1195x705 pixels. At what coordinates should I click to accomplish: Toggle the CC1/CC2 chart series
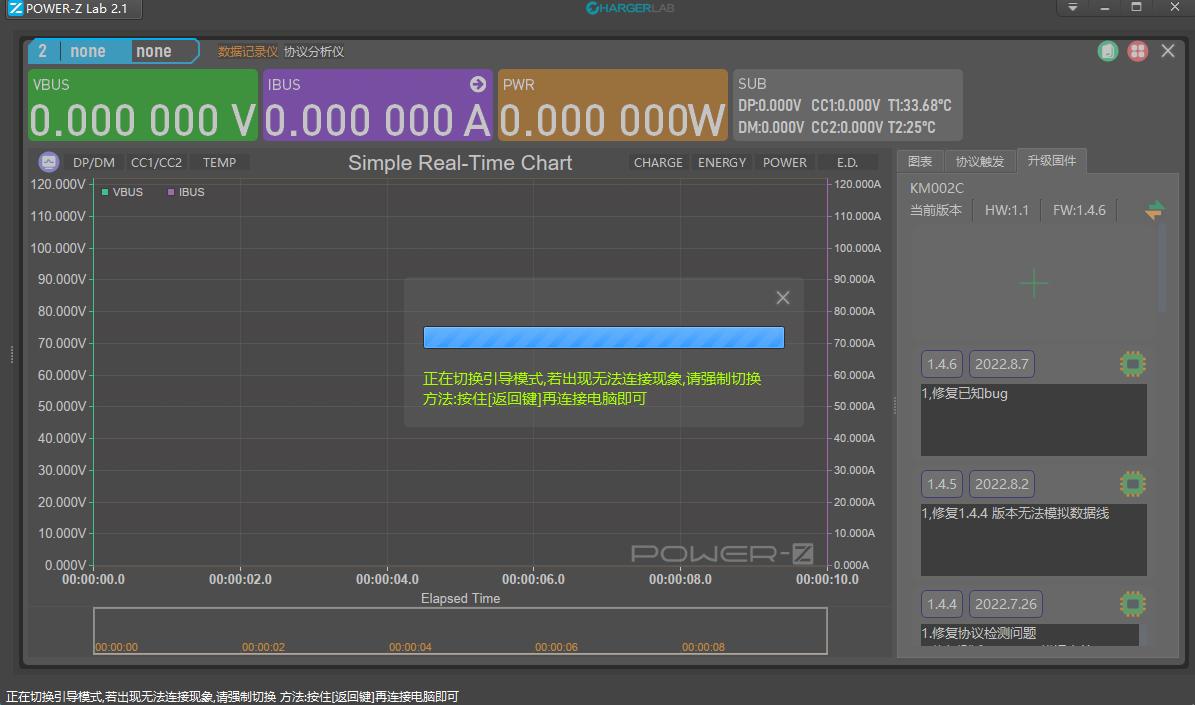(156, 162)
